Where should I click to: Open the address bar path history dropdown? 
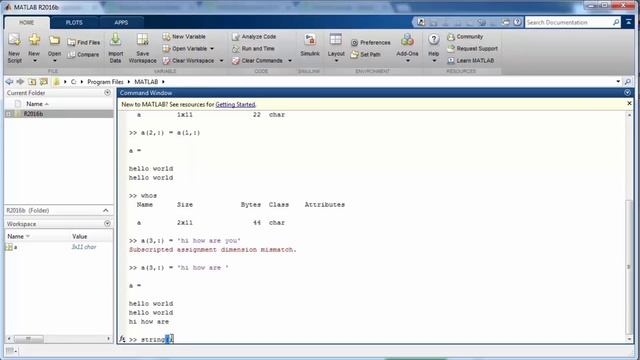tap(618, 82)
